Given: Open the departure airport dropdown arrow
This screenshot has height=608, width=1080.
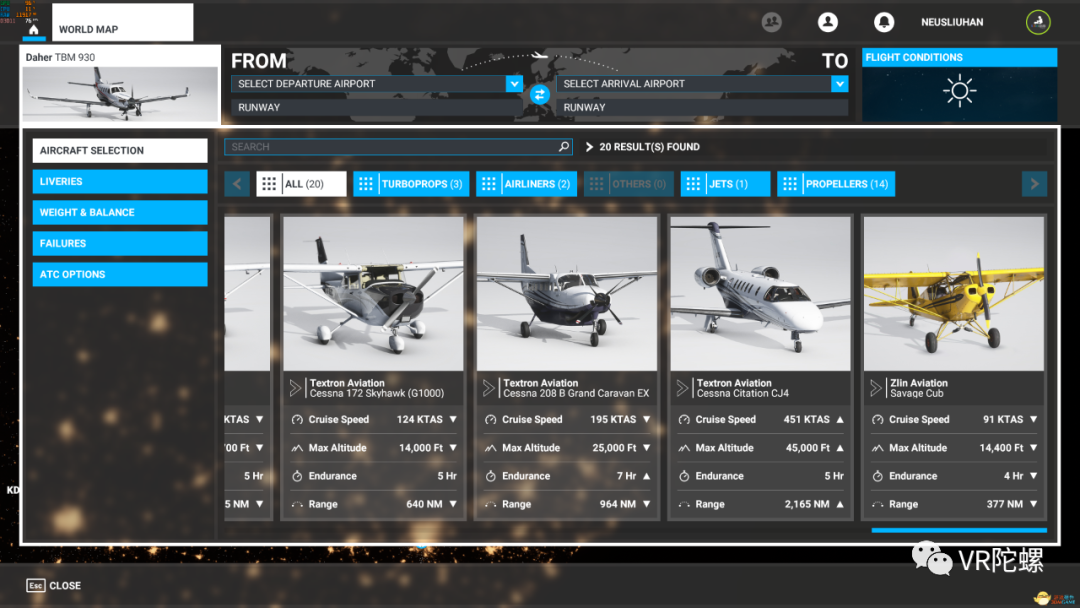Looking at the screenshot, I should point(514,83).
